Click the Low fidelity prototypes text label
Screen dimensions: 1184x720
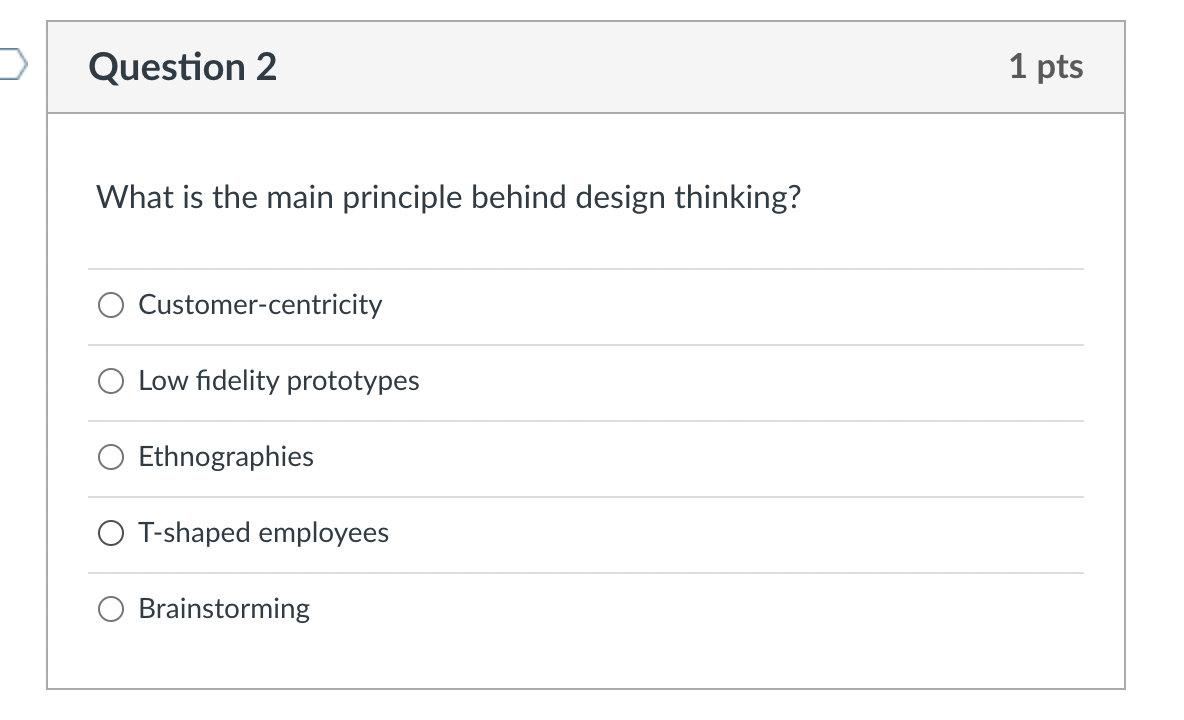(x=279, y=381)
